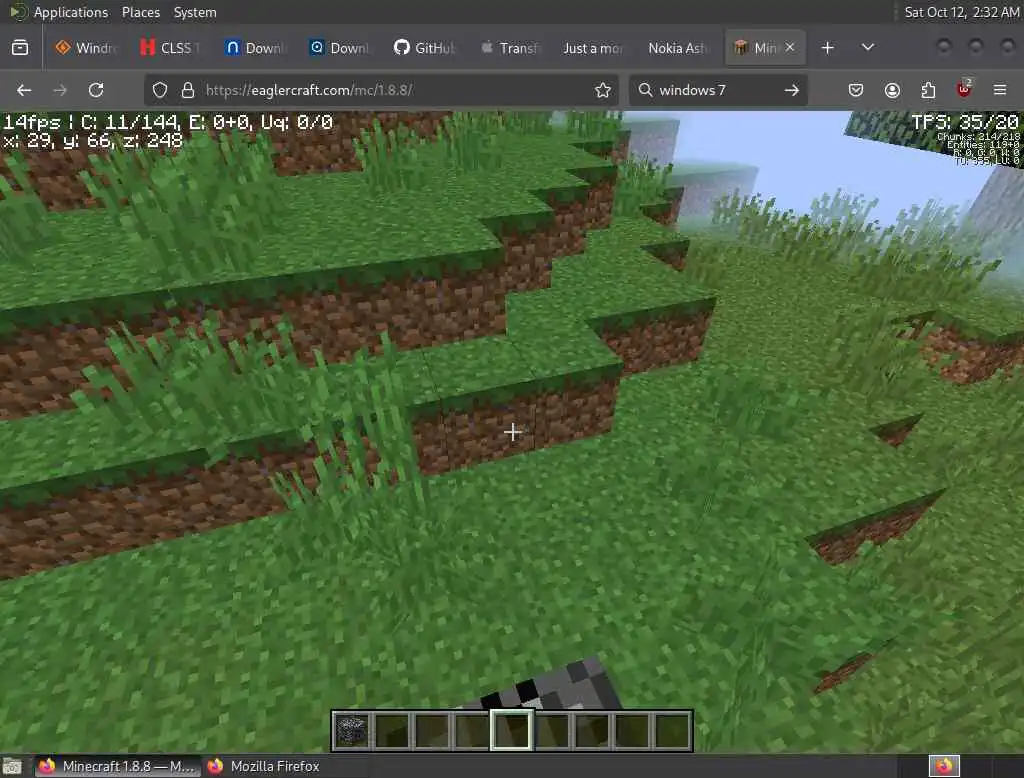The image size is (1024, 778).
Task: Open the Places menu
Action: [x=140, y=12]
